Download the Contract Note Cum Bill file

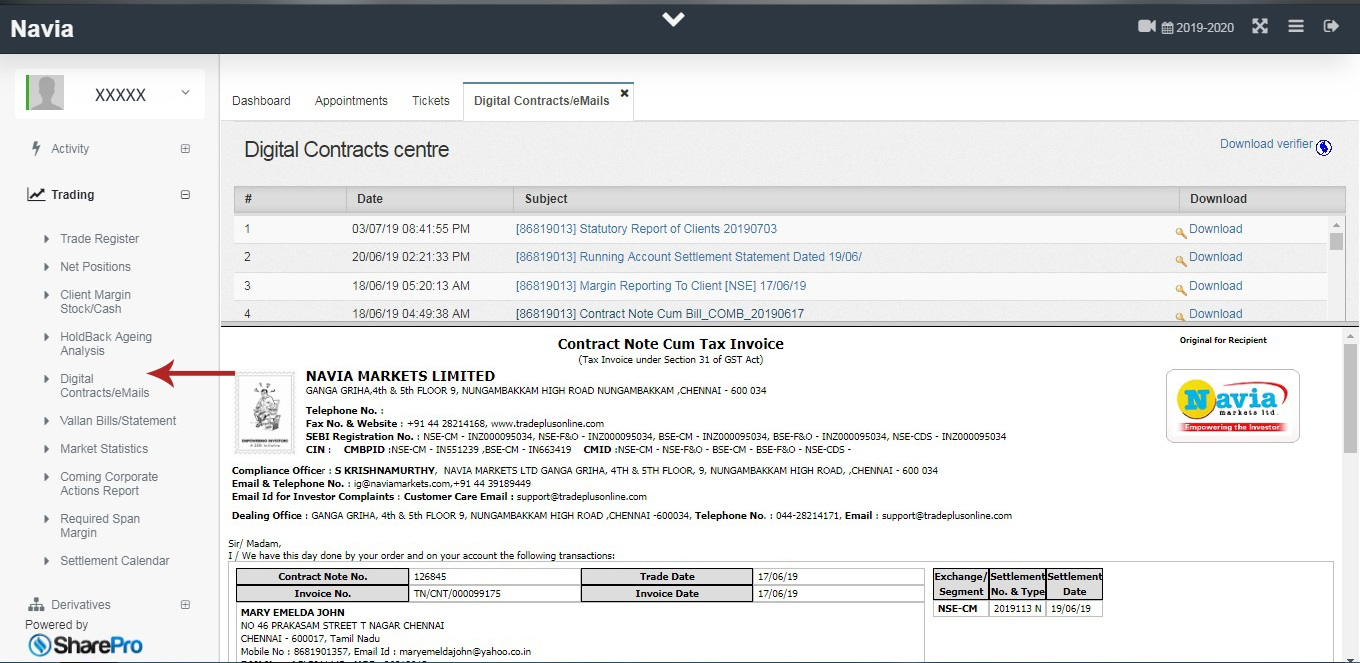click(1216, 314)
